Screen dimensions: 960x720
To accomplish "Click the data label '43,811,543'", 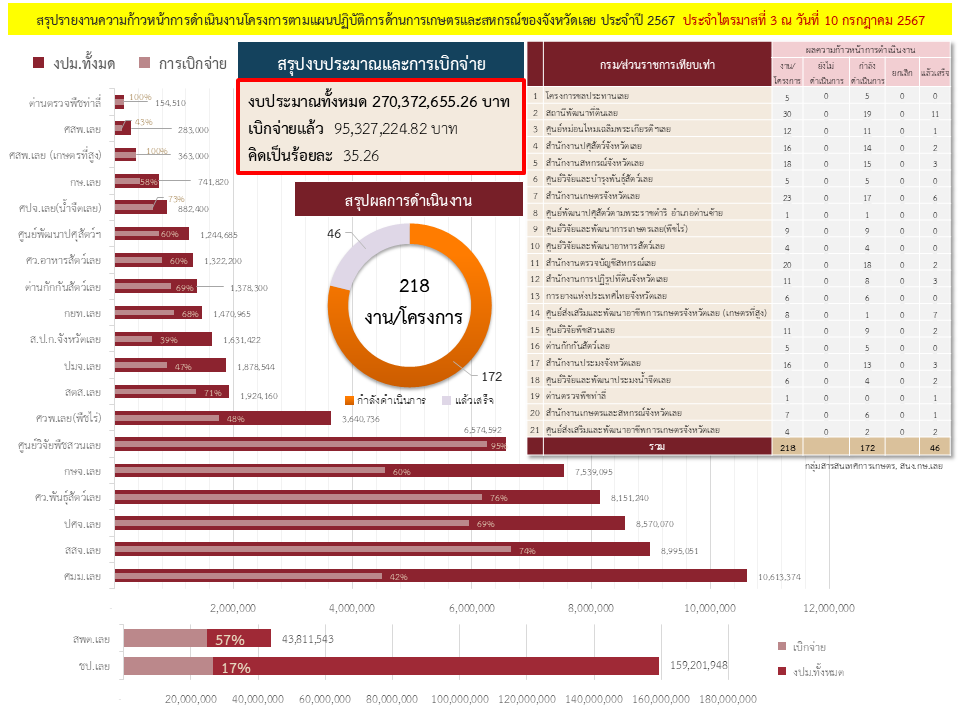I will (307, 639).
